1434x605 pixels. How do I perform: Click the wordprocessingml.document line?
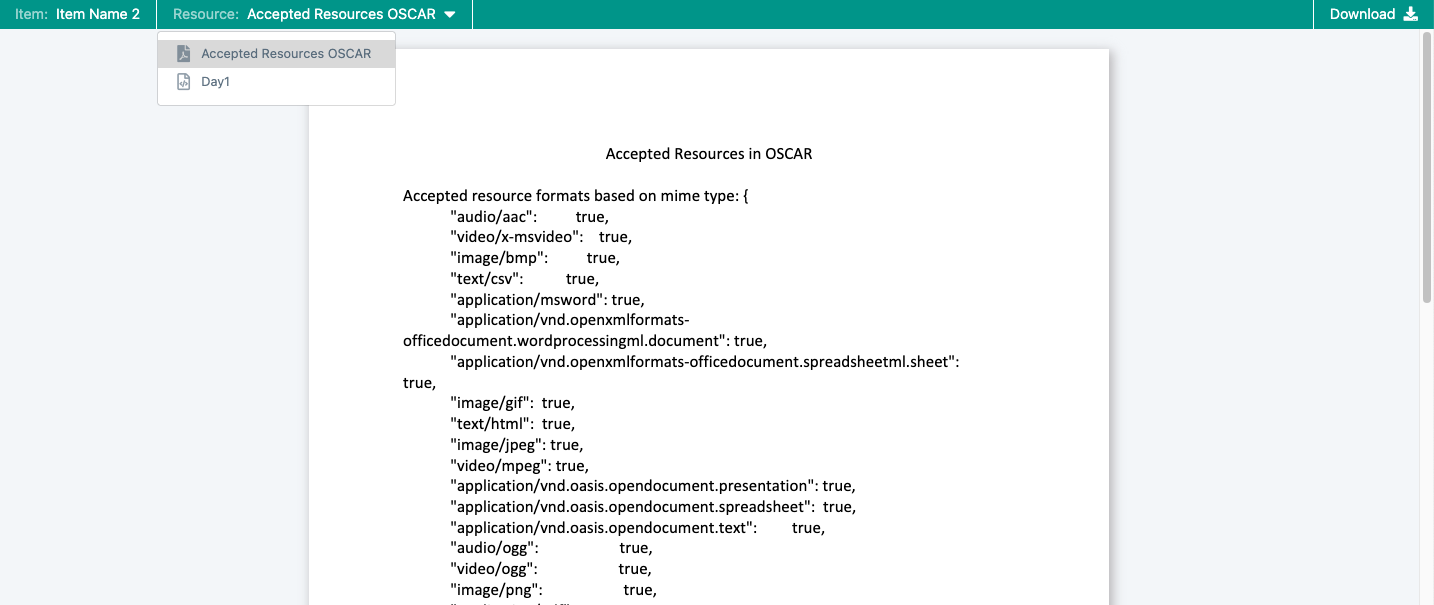click(x=585, y=341)
